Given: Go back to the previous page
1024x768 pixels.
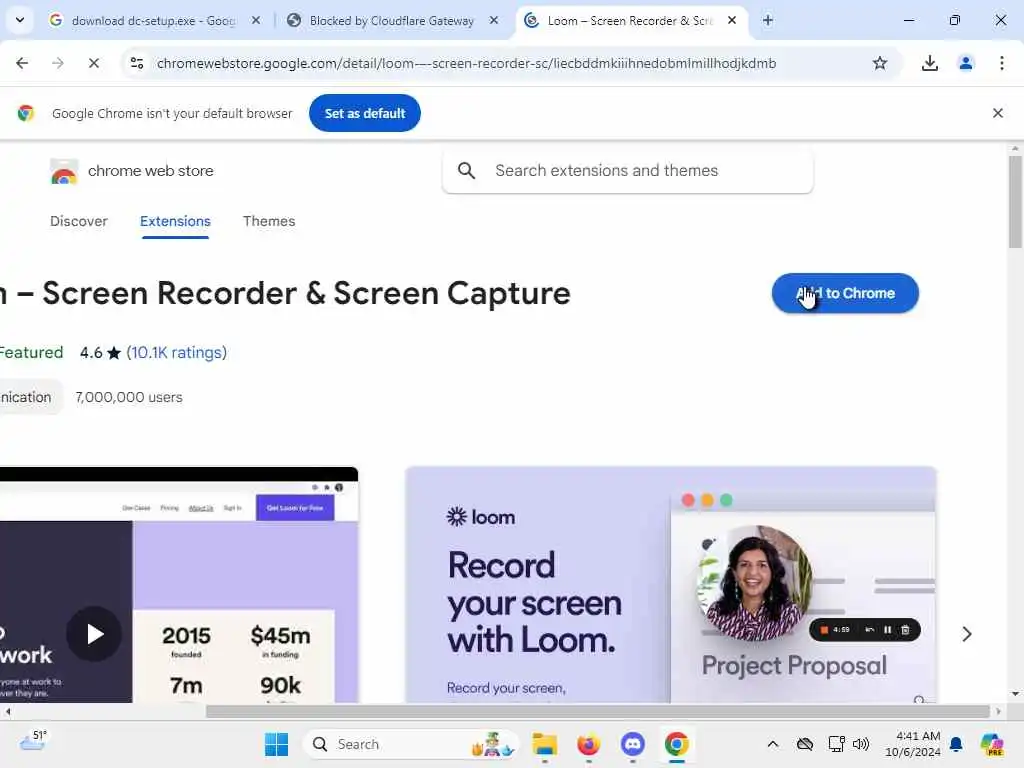Looking at the screenshot, I should pos(22,63).
